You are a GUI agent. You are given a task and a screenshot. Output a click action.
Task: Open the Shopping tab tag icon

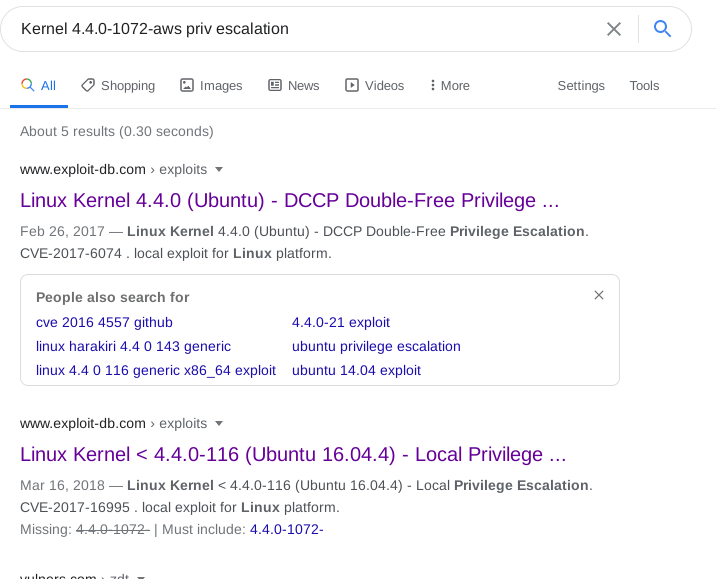[x=88, y=85]
